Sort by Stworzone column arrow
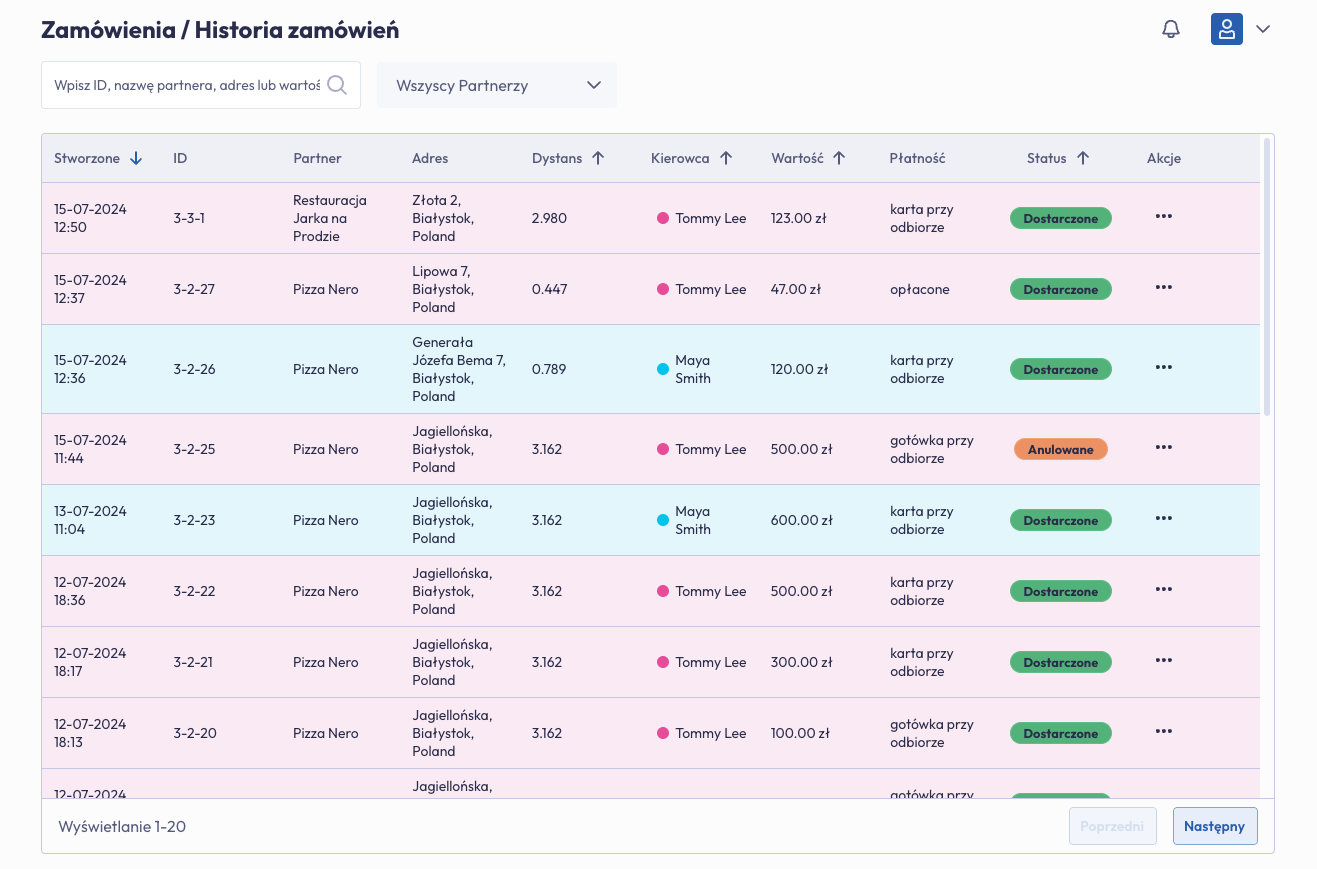 click(136, 158)
